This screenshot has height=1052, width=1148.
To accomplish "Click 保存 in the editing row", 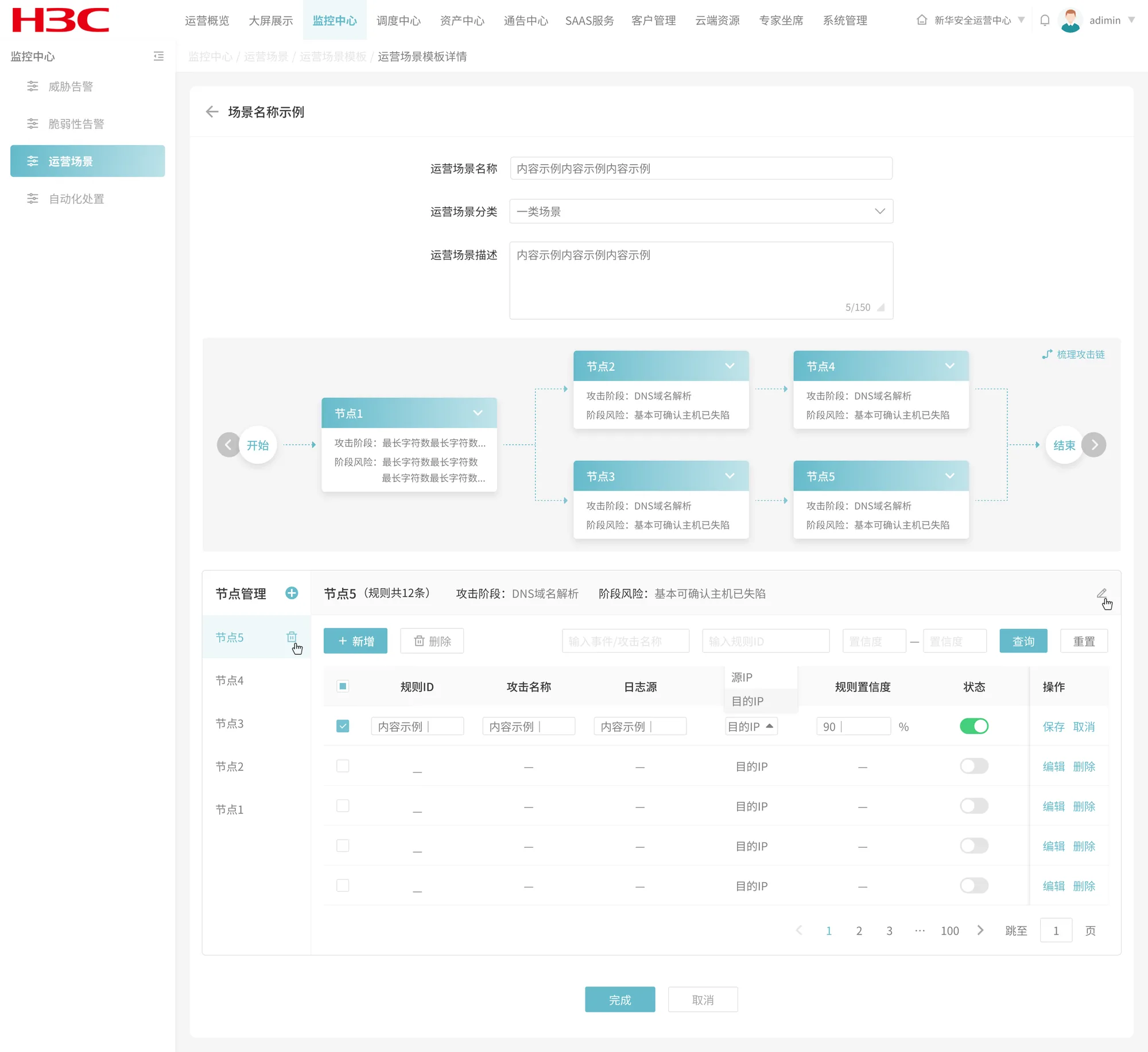I will tap(1053, 727).
